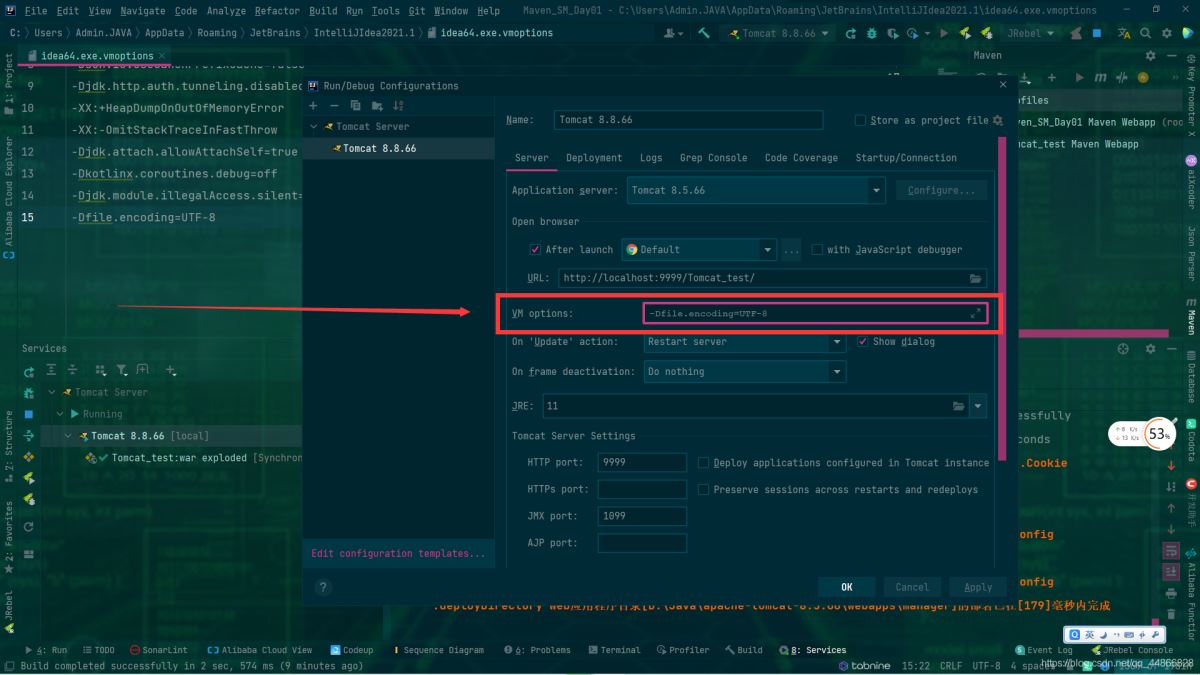This screenshot has width=1200, height=675.
Task: Open Search Everywhere with magnifier icon
Action: [1145, 32]
